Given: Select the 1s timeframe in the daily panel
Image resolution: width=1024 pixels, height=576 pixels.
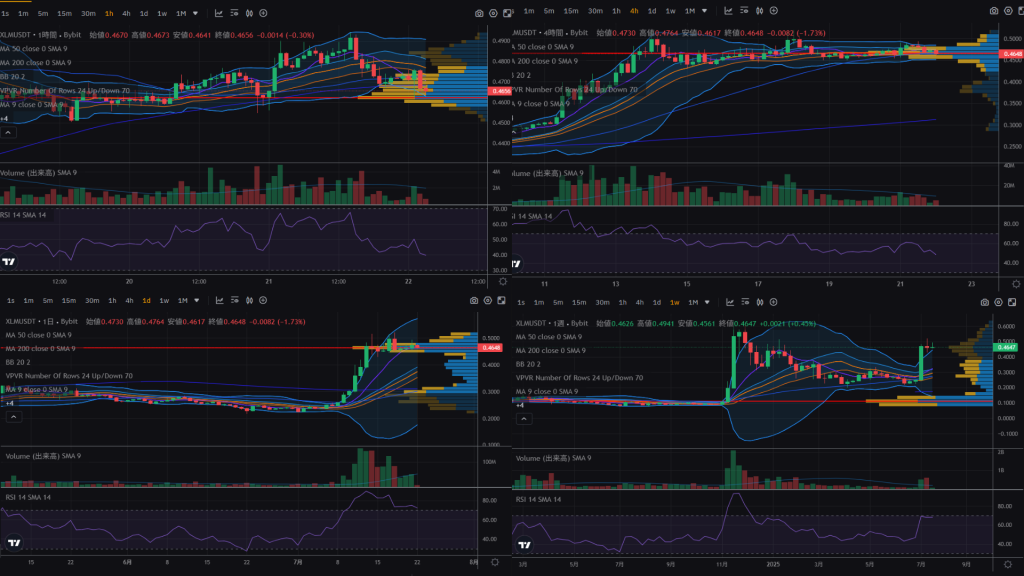Looking at the screenshot, I should [10, 300].
